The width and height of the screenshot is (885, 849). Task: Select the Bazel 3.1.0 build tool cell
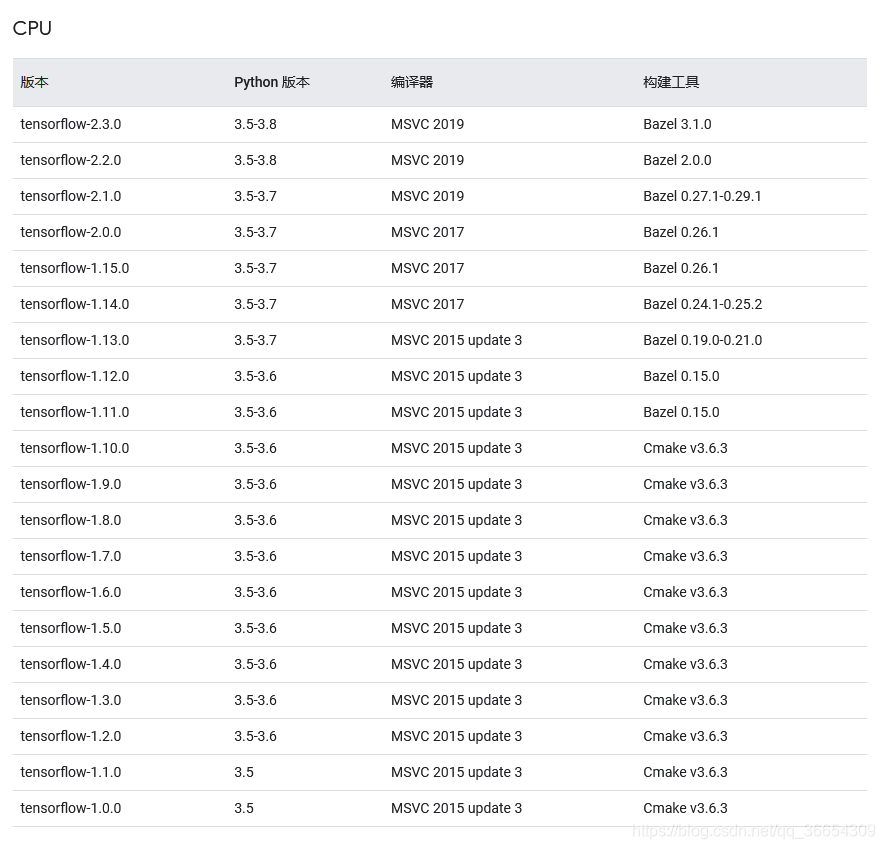[677, 124]
